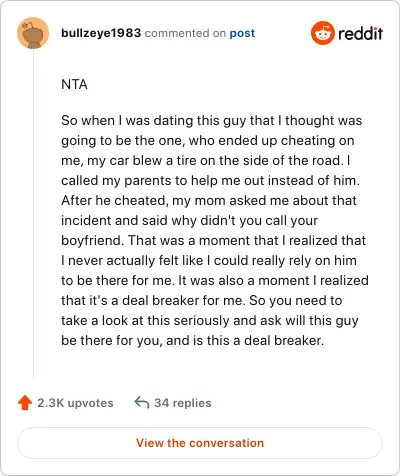Click the line "incident and said why didn't you"
Screen dimensions: 400x476
(x=189, y=221)
